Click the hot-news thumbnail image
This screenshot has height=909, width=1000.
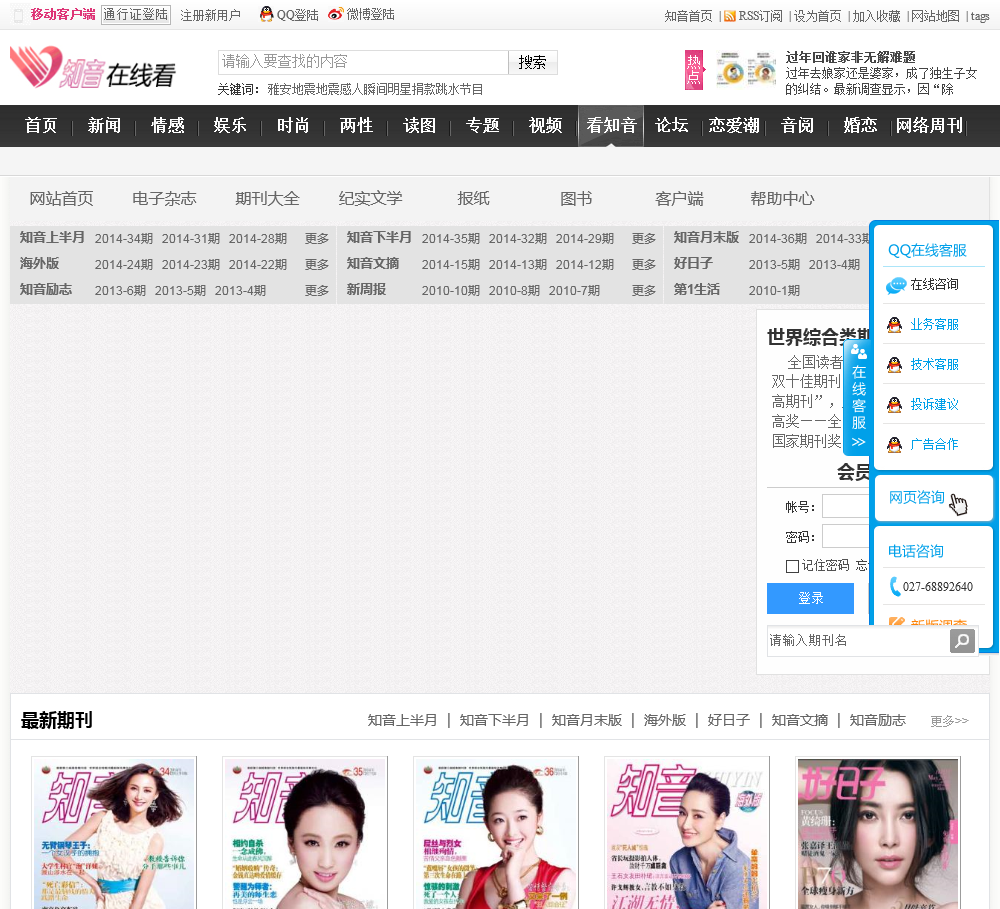pyautogui.click(x=746, y=68)
